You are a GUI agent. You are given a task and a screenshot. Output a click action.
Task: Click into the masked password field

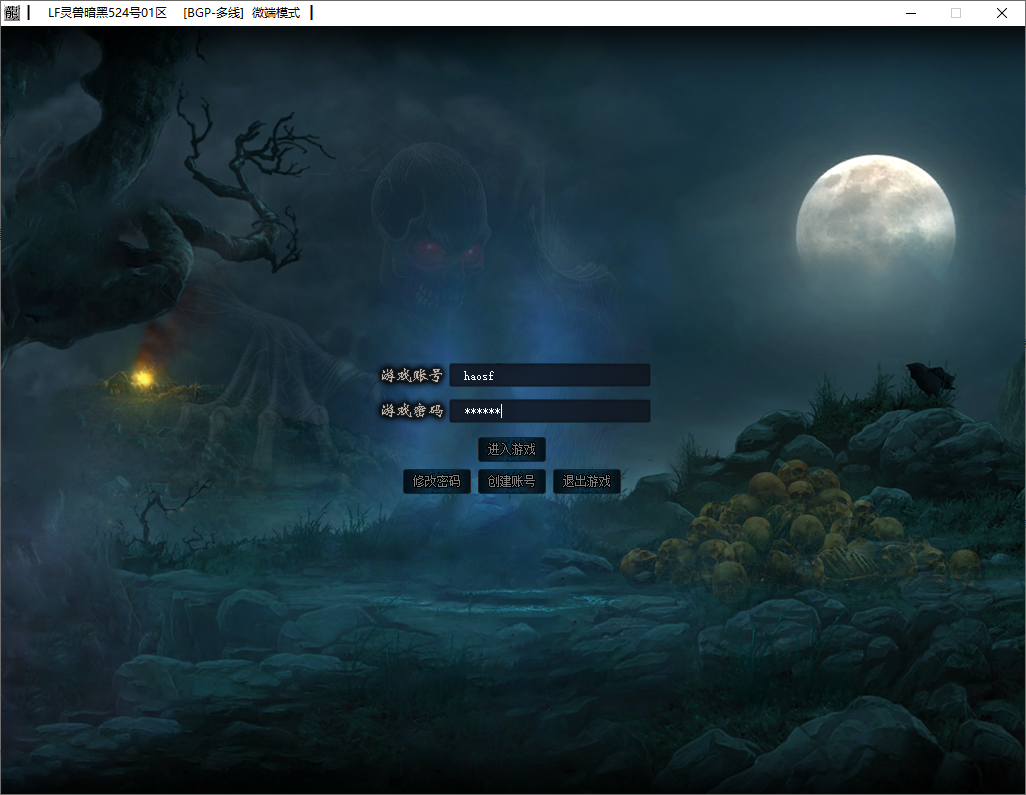550,411
